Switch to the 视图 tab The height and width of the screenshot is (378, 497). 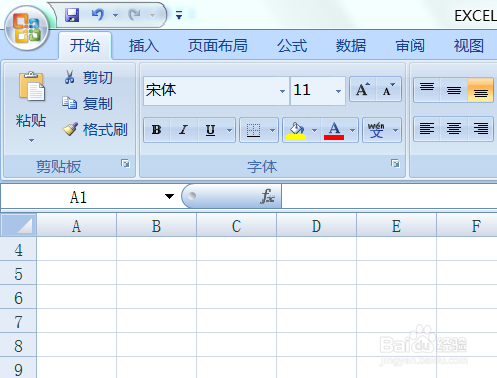click(469, 46)
